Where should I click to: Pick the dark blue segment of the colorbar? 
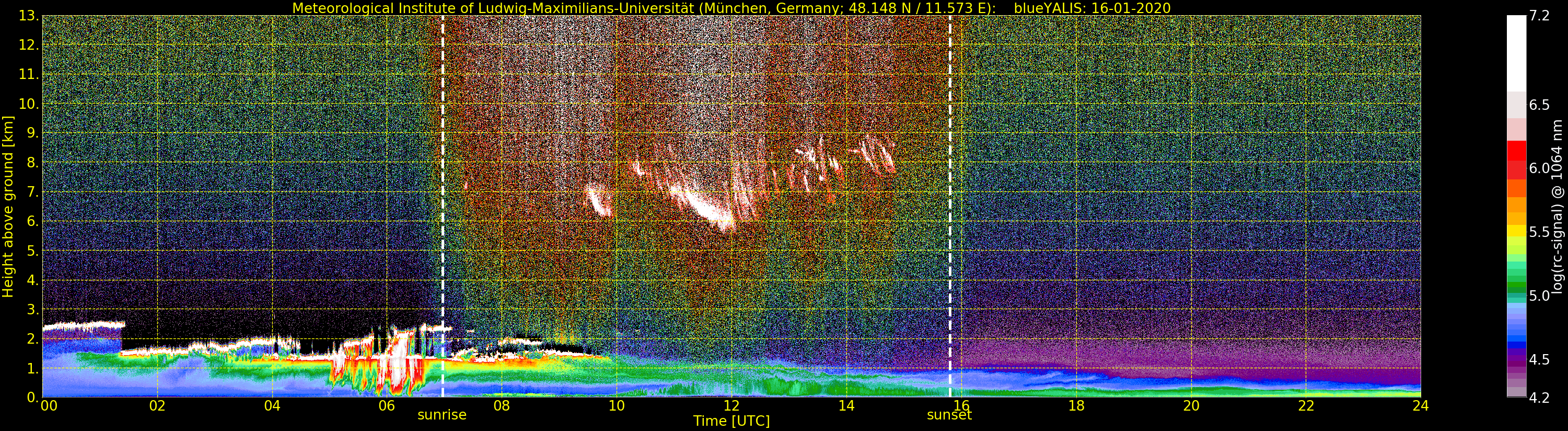tap(1516, 345)
